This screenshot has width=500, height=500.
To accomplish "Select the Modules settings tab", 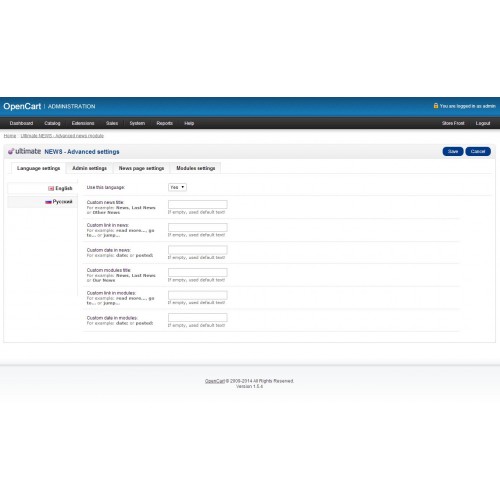I will (x=196, y=168).
